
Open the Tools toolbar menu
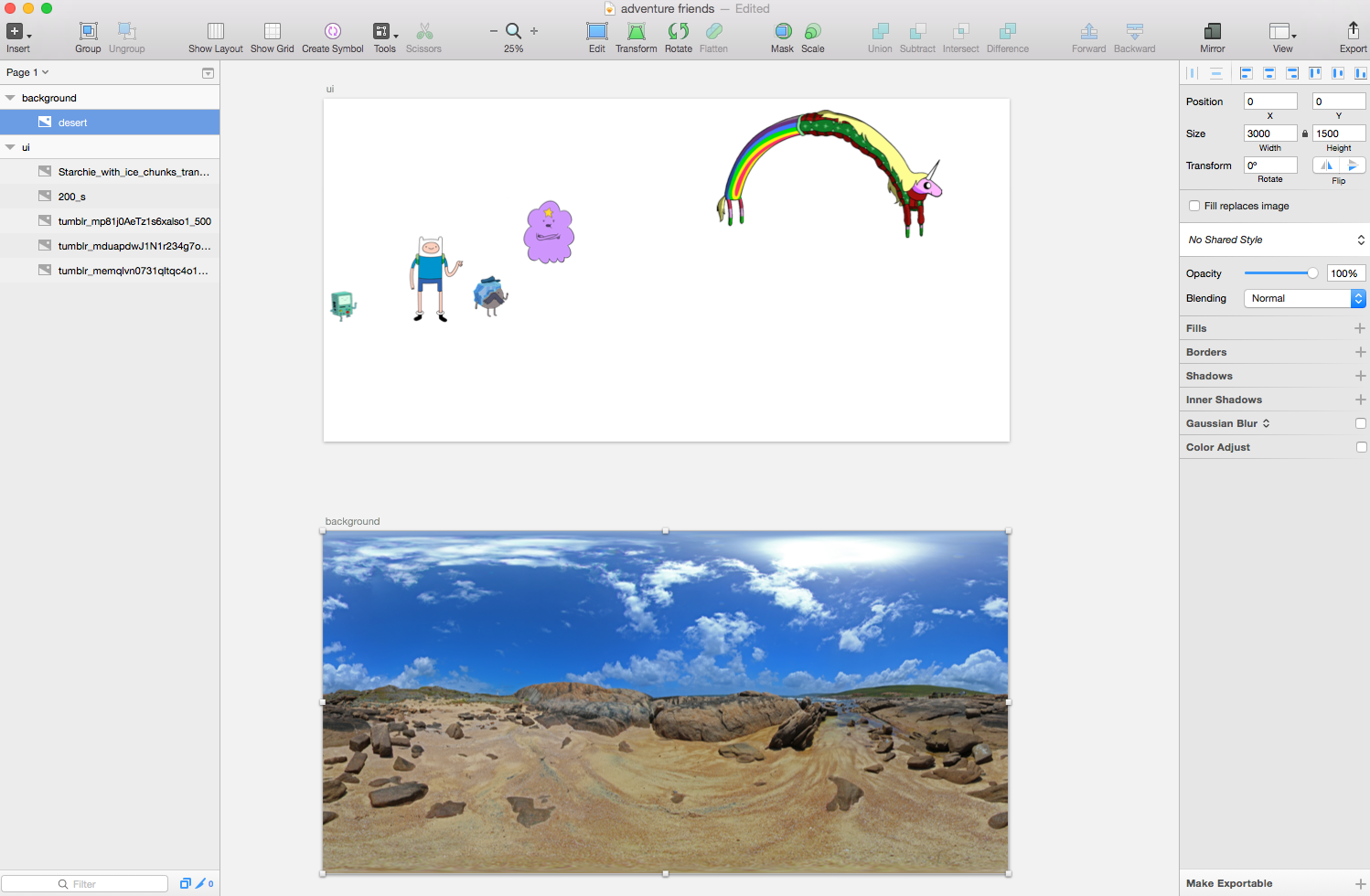pyautogui.click(x=384, y=31)
